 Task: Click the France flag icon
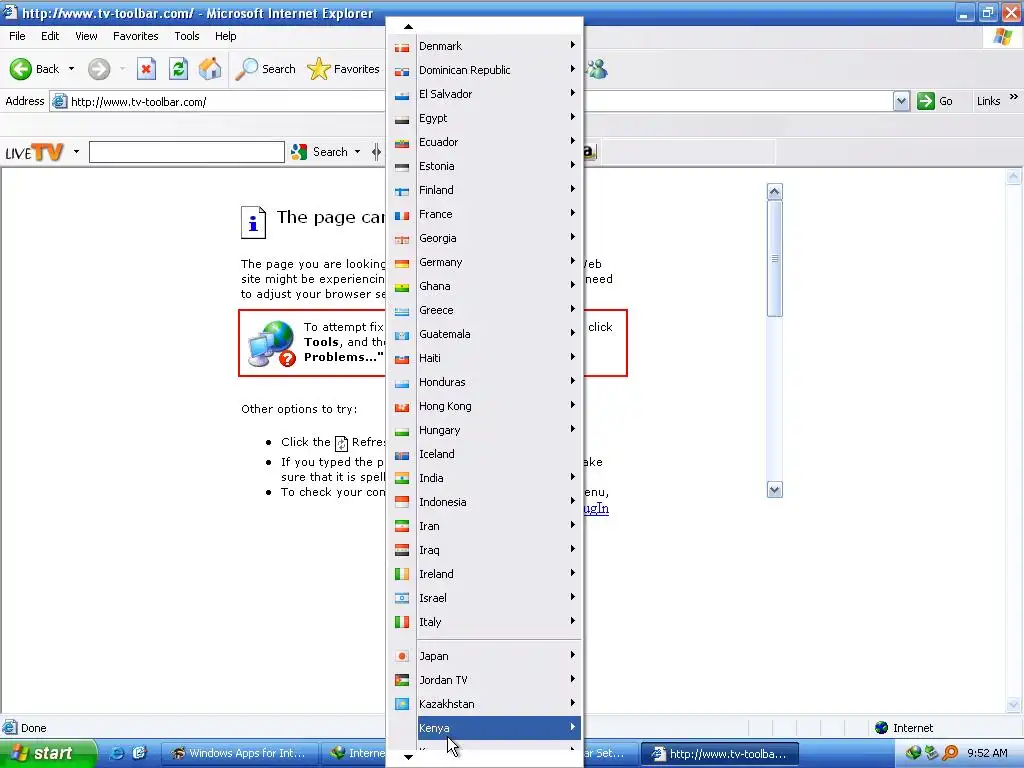(x=402, y=215)
